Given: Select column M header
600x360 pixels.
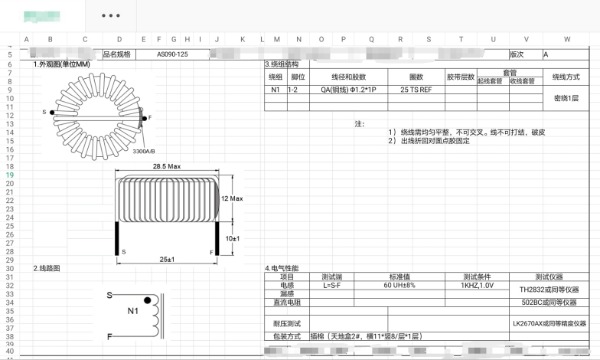Looking at the screenshot, I should click(277, 39).
